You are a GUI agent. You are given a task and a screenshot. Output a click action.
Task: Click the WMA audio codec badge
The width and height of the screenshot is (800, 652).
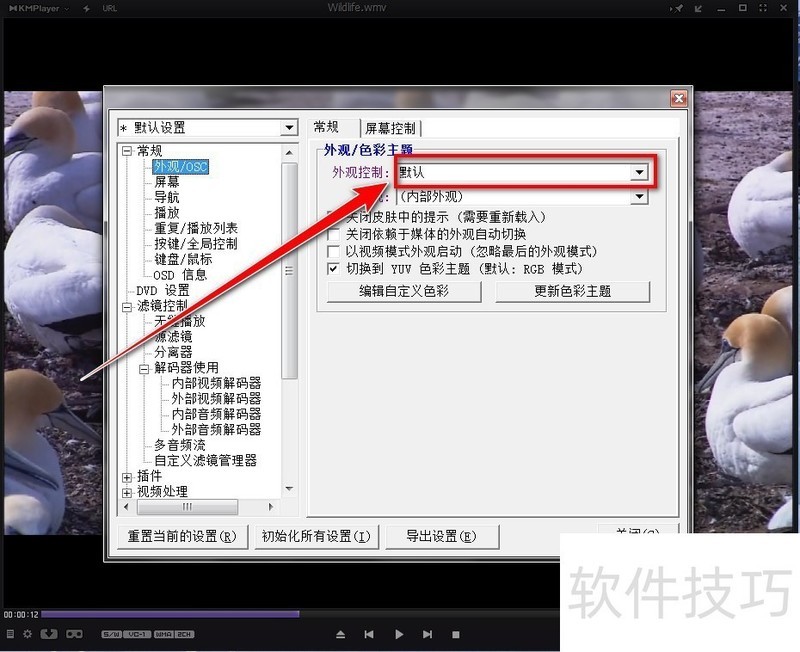[164, 633]
